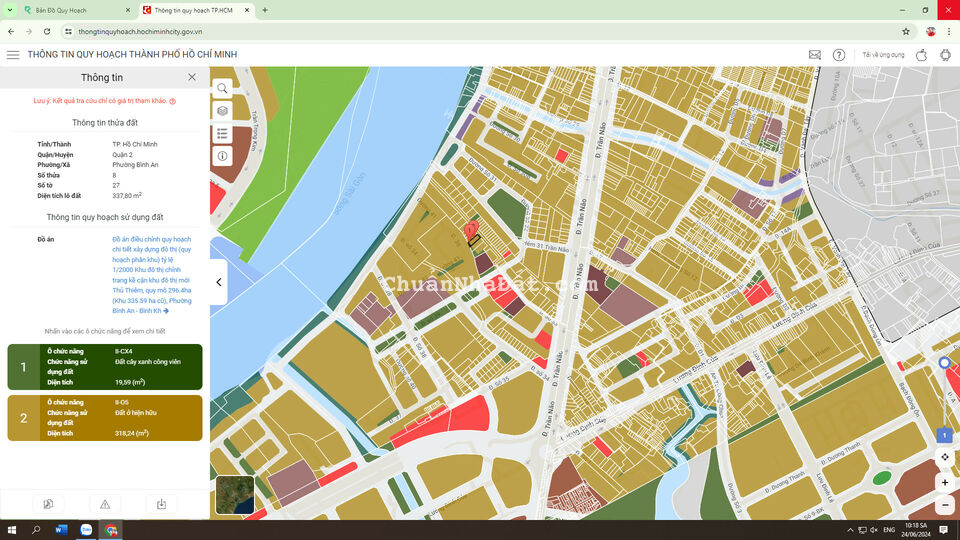This screenshot has width=960, height=540.
Task: Select land-use card 8-O5 existing residential
Action: pos(105,418)
